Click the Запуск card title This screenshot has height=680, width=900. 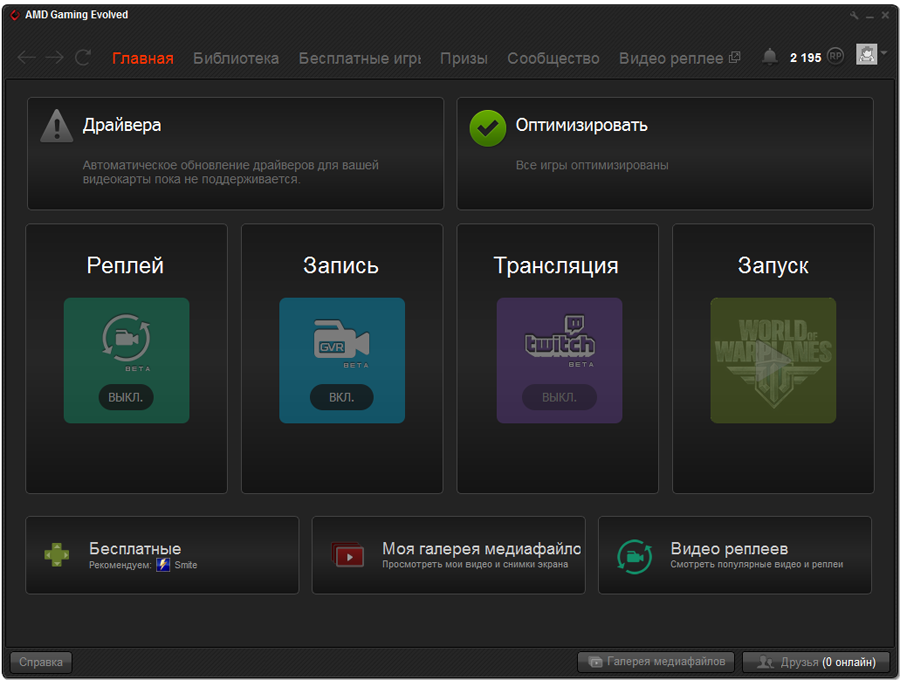pos(773,266)
